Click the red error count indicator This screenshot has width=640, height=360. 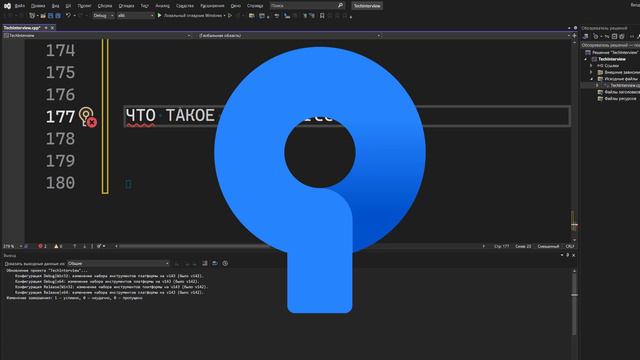(42, 246)
